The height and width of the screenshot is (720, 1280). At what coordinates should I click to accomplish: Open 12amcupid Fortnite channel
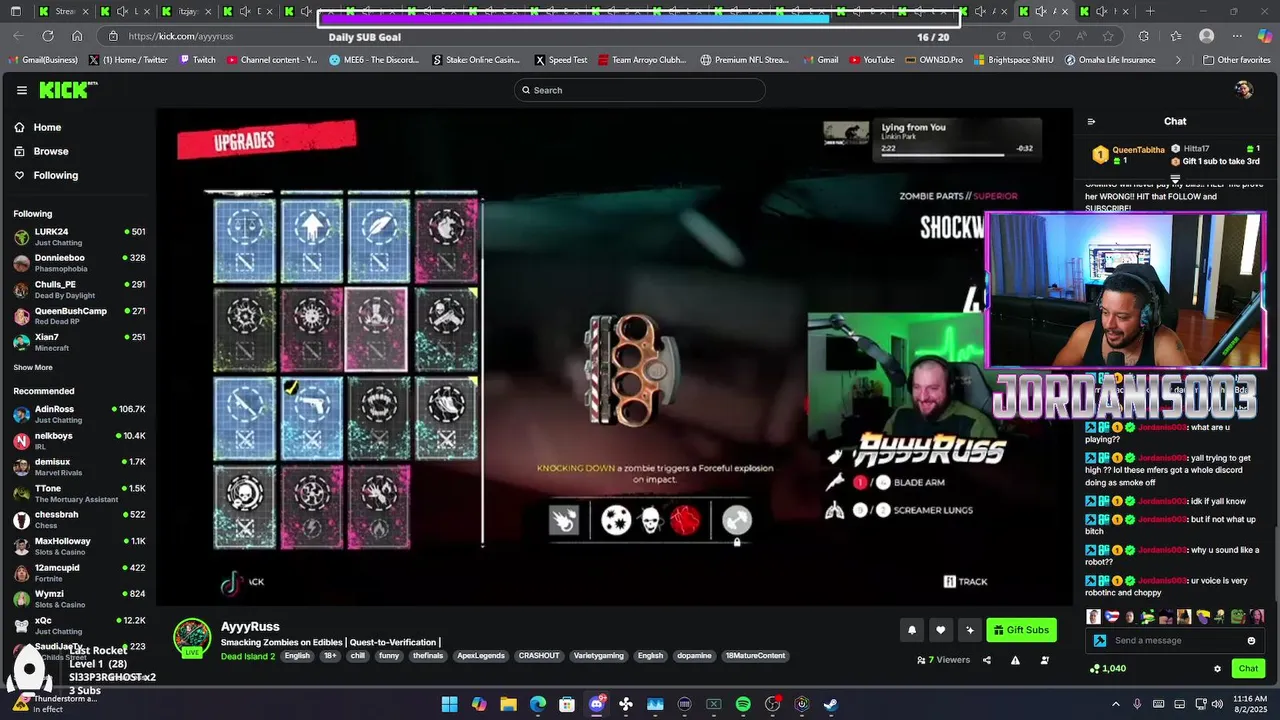pos(78,572)
